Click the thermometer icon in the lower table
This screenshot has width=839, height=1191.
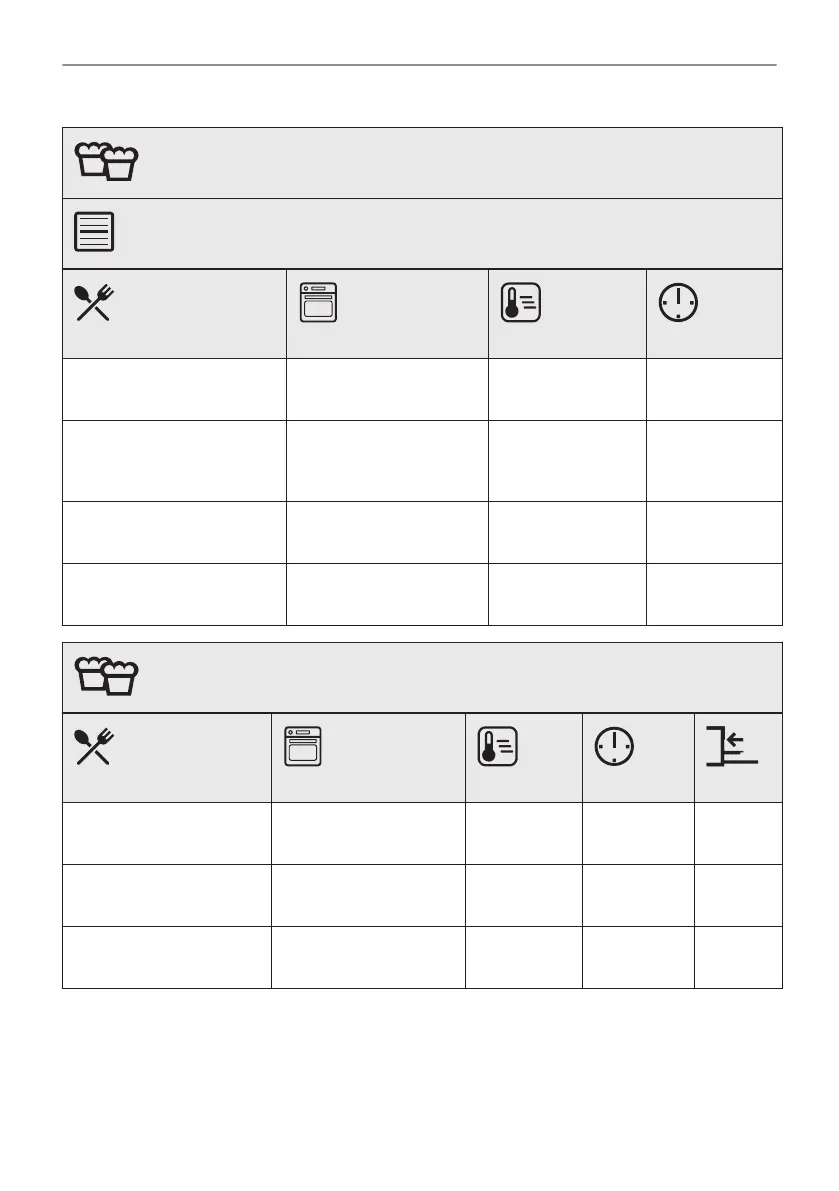click(x=498, y=746)
